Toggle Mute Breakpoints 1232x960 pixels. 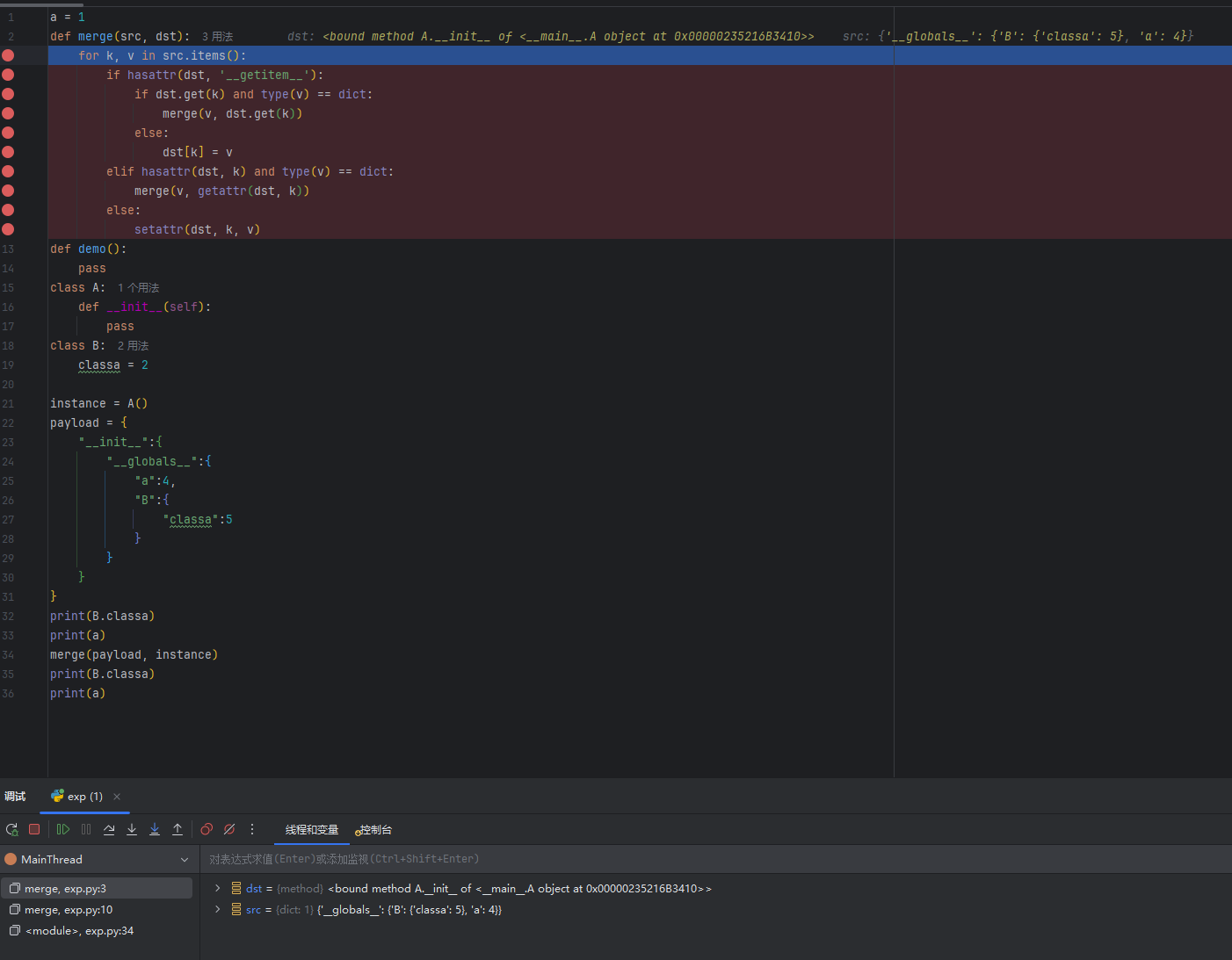229,829
